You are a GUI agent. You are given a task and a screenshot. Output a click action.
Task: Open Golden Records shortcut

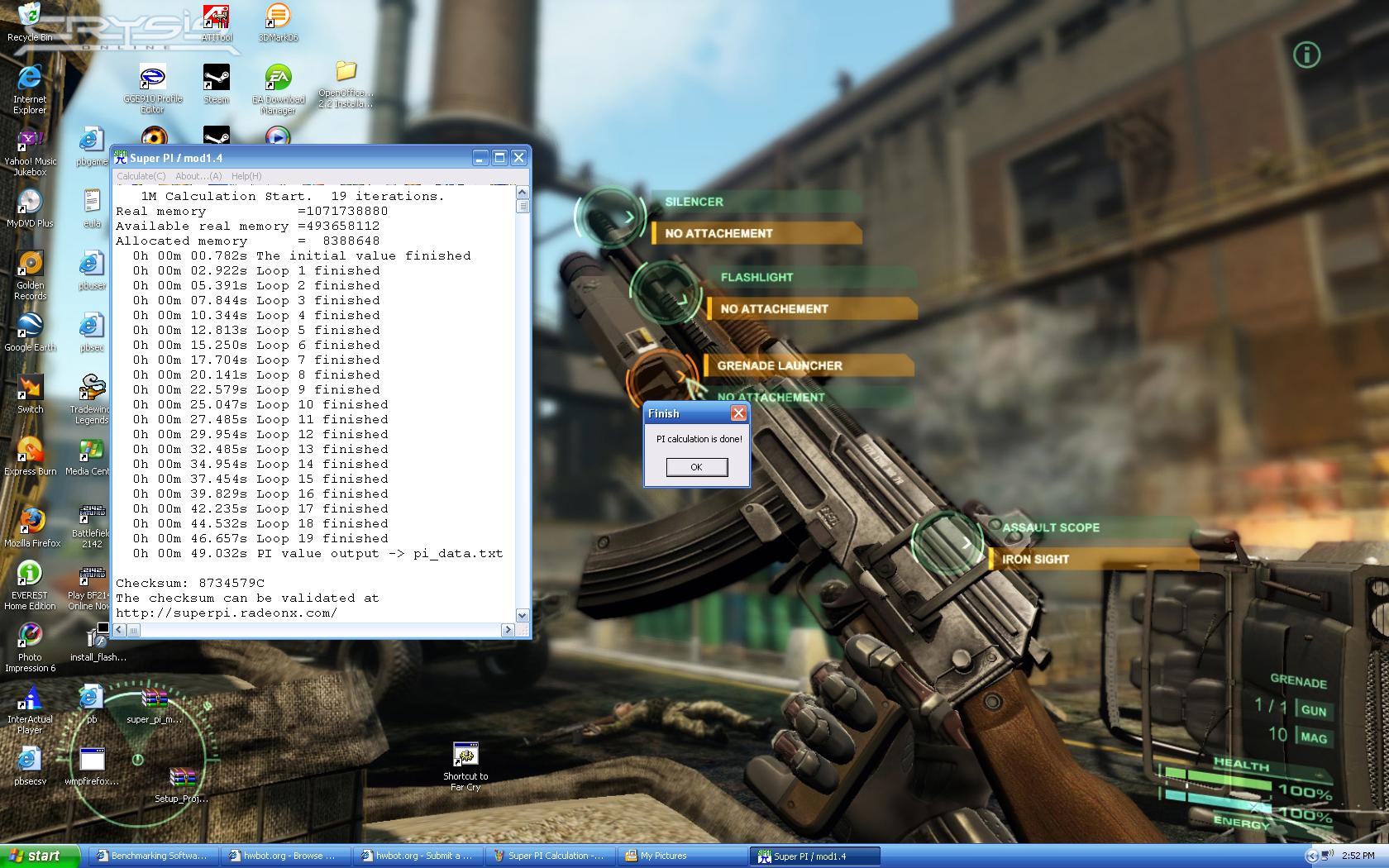pos(30,276)
